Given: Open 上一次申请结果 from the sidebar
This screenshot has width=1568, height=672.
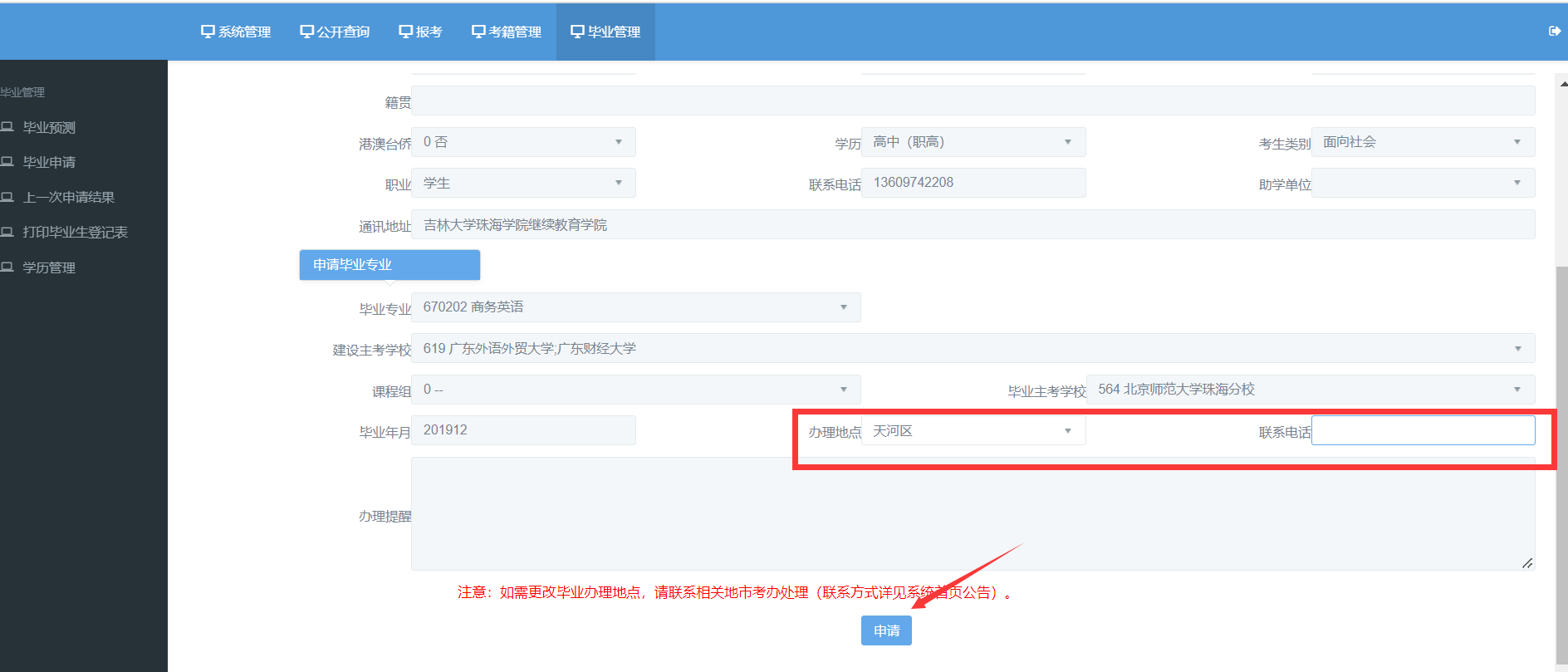Looking at the screenshot, I should pos(68,198).
